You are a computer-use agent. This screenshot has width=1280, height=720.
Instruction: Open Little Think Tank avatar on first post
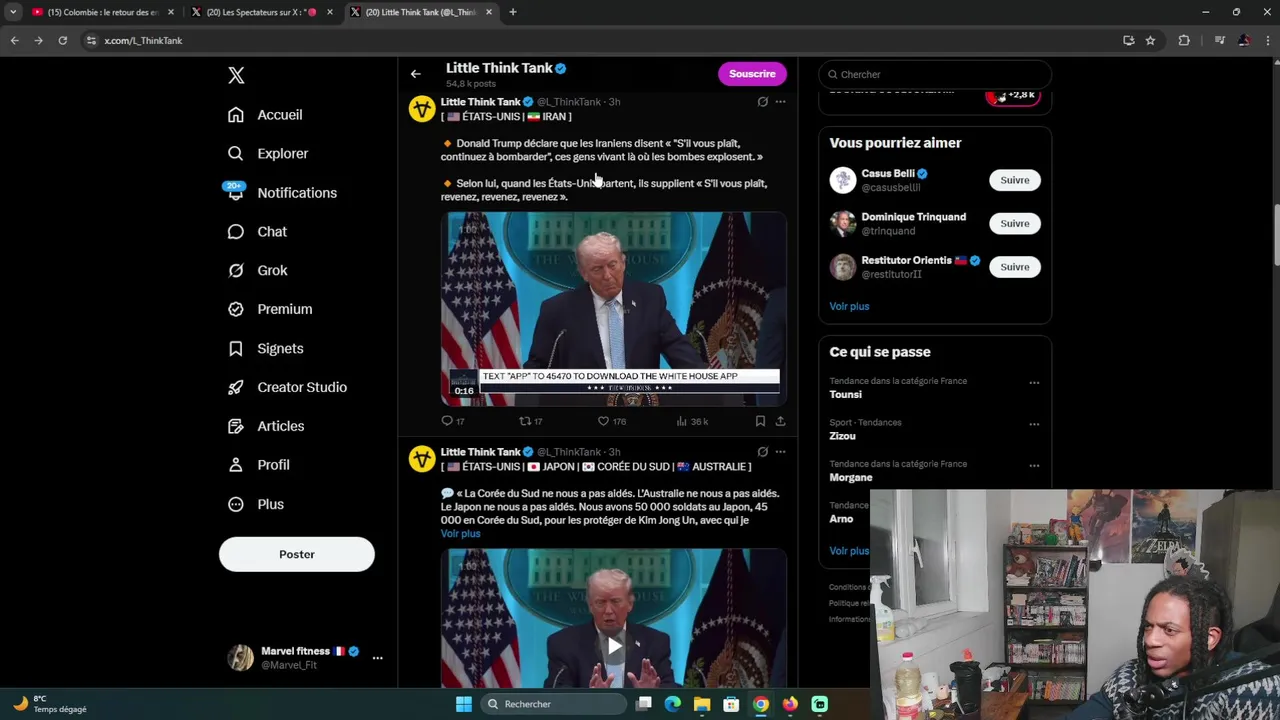tap(422, 109)
